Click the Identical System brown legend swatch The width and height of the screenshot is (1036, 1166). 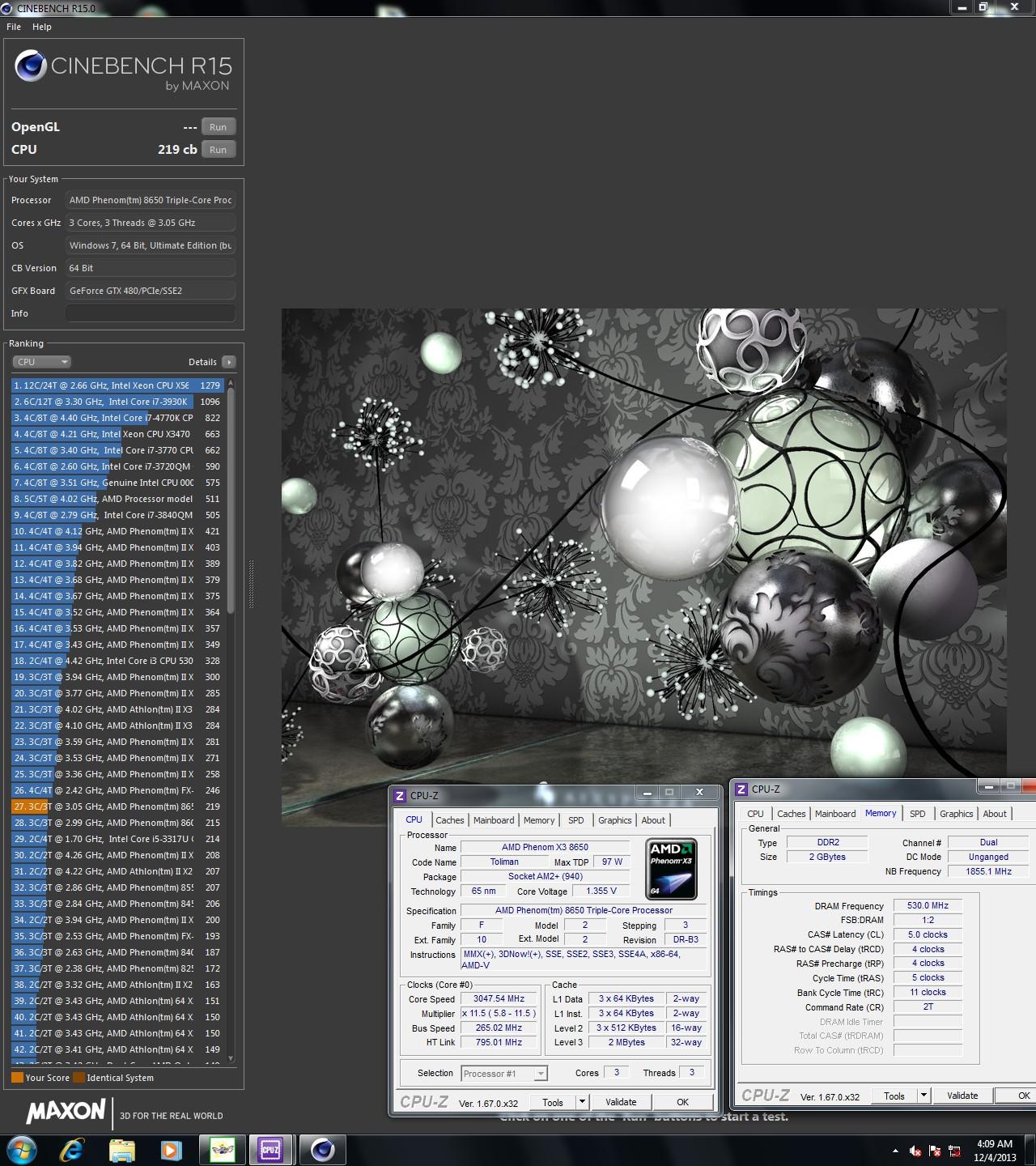click(x=79, y=1078)
